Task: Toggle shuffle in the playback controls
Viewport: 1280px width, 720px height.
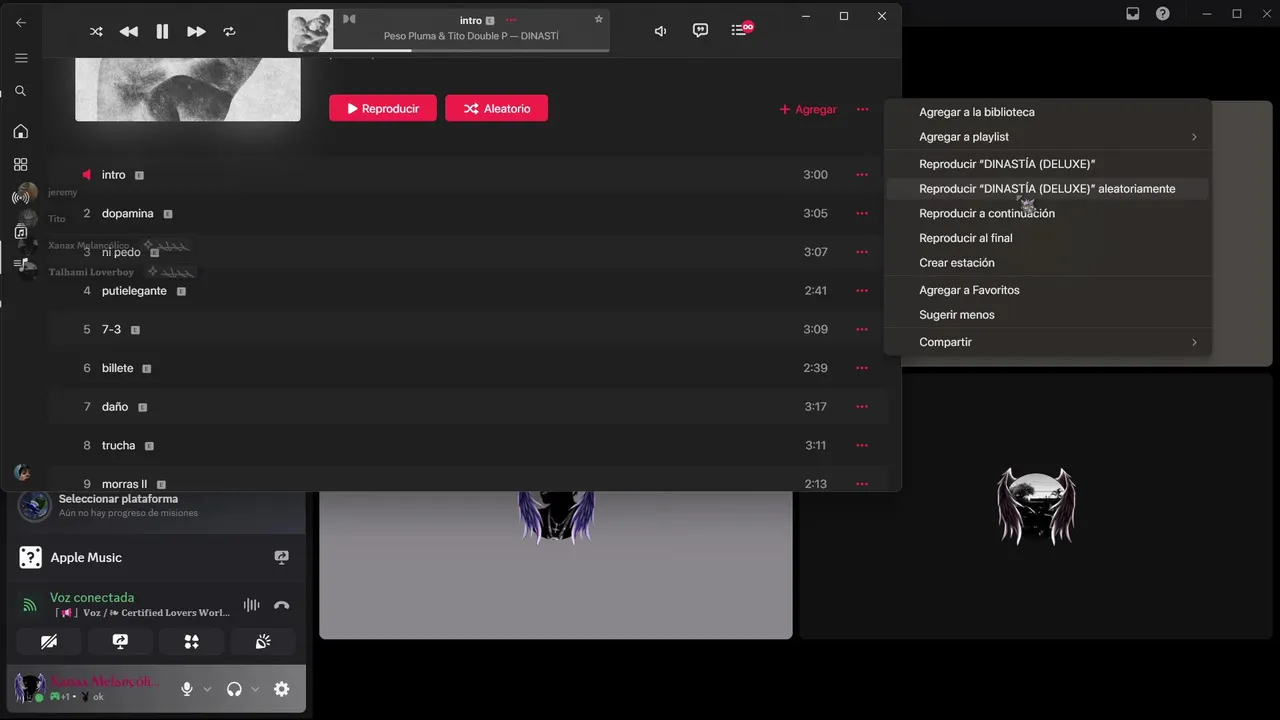Action: click(x=96, y=31)
